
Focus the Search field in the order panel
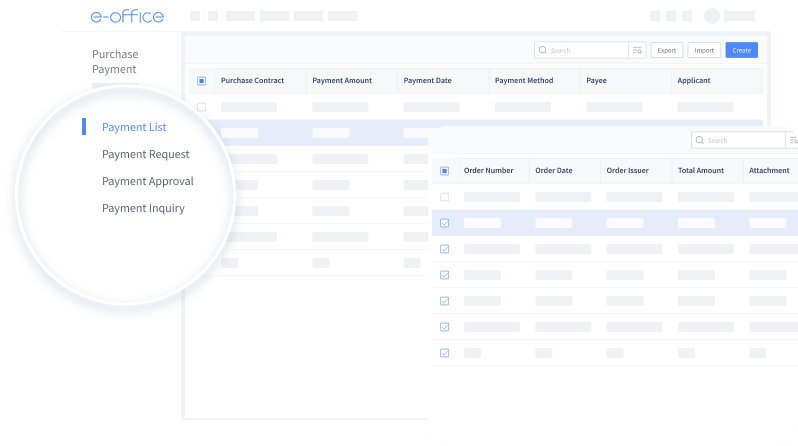738,140
